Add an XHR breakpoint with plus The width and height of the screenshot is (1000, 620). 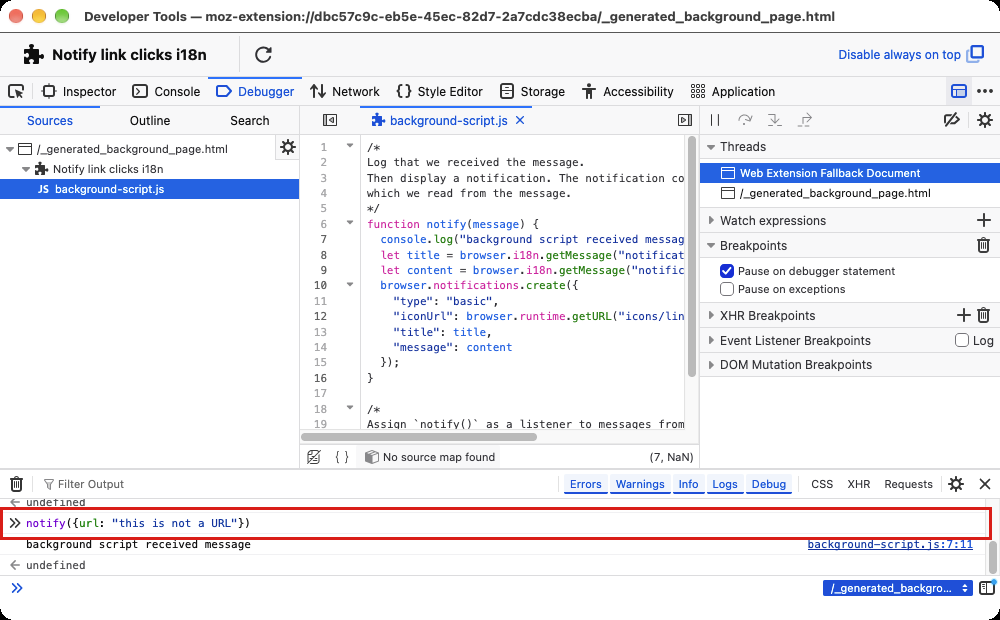964,314
